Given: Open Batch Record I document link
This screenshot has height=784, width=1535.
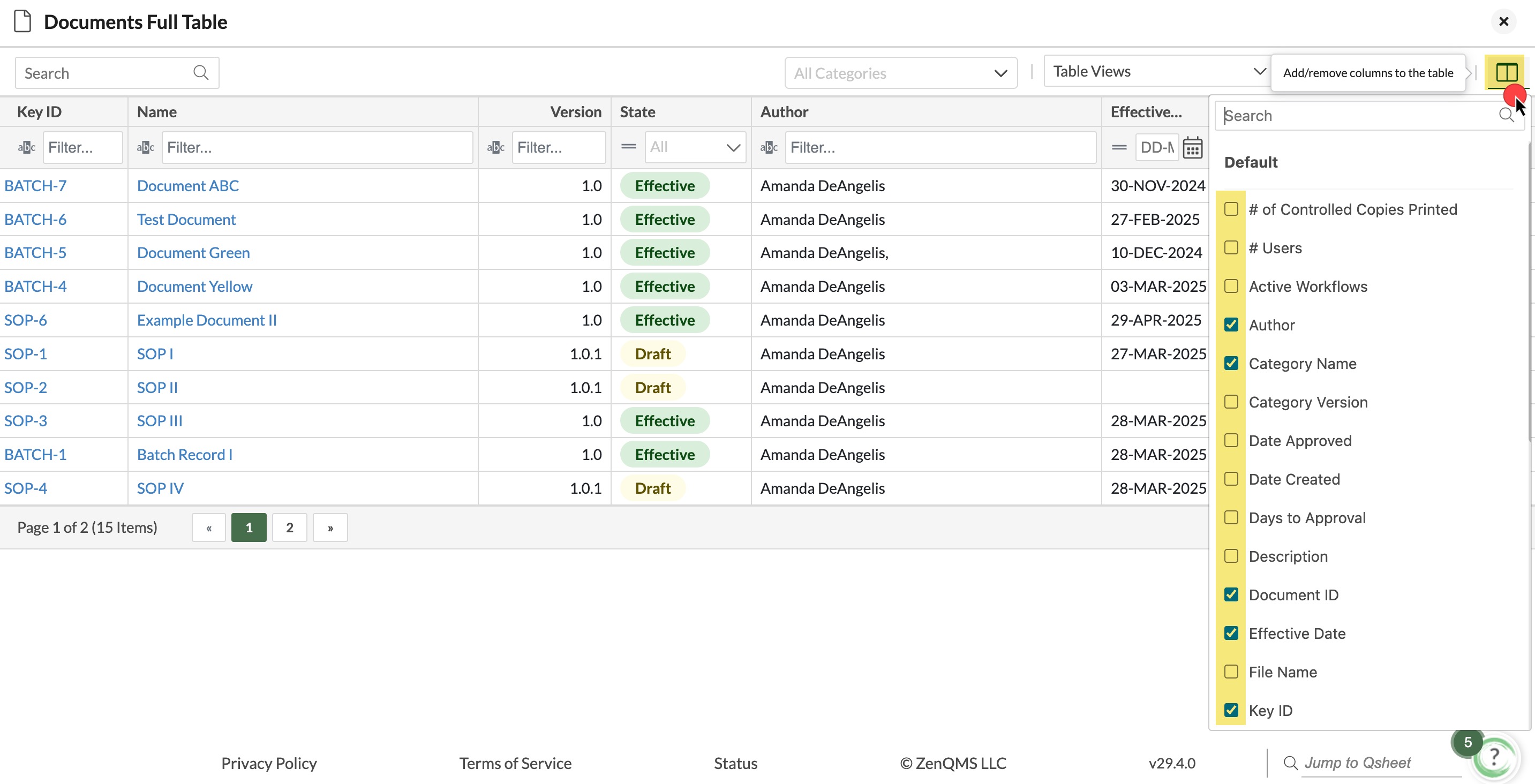Looking at the screenshot, I should point(185,455).
